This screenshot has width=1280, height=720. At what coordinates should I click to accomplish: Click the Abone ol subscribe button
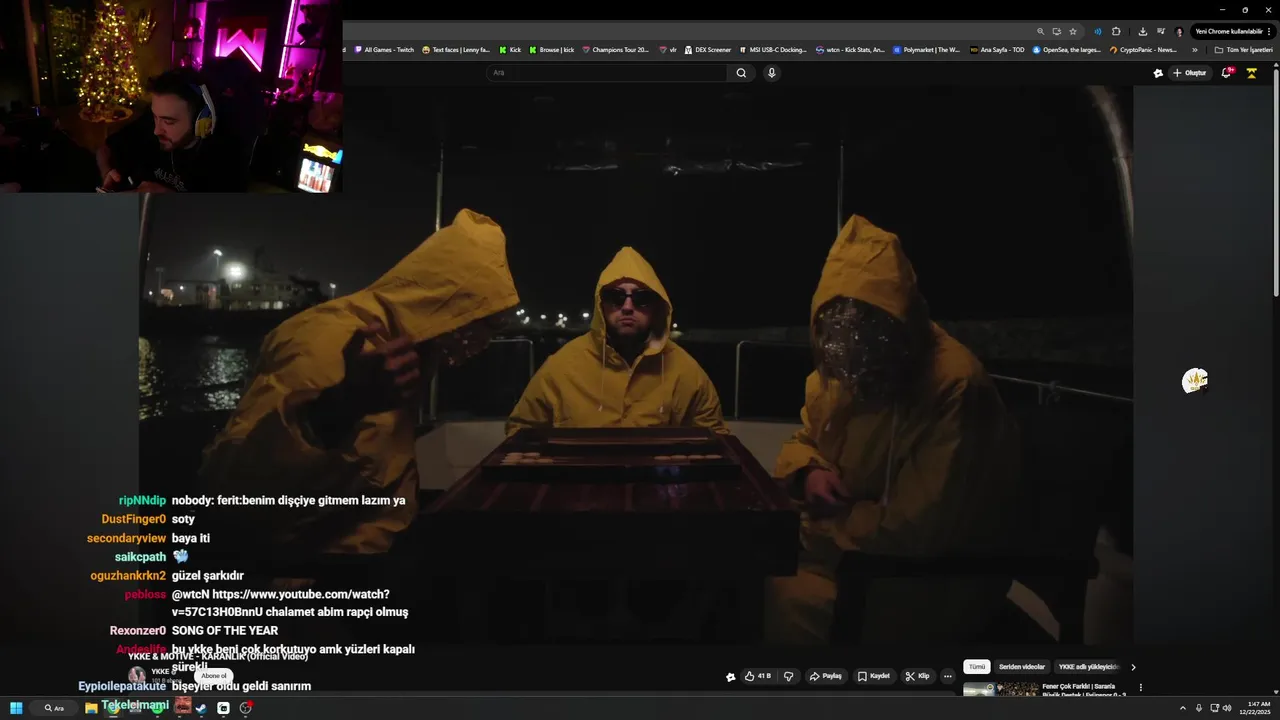214,676
